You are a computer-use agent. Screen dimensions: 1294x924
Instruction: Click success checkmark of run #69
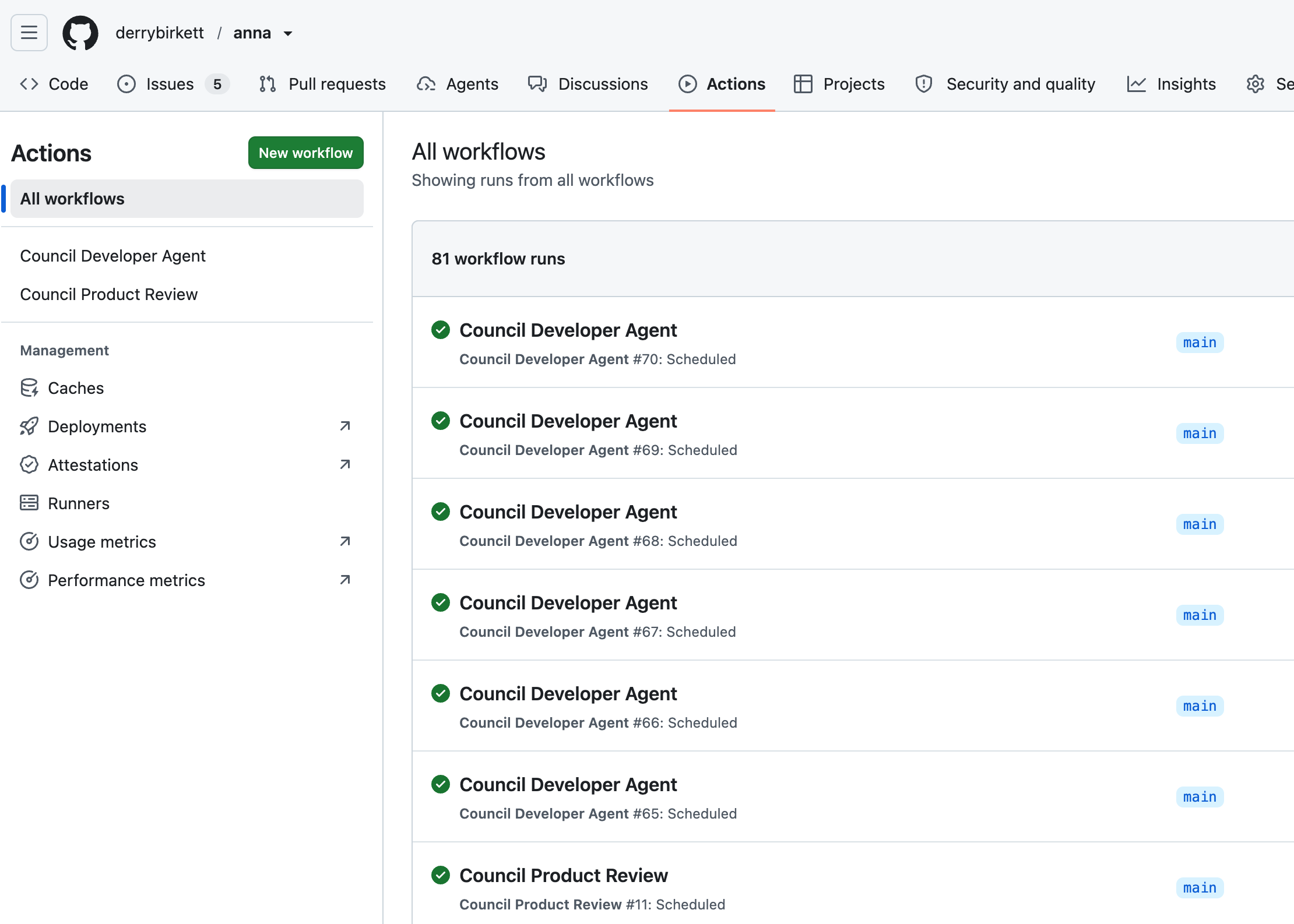[x=441, y=421]
